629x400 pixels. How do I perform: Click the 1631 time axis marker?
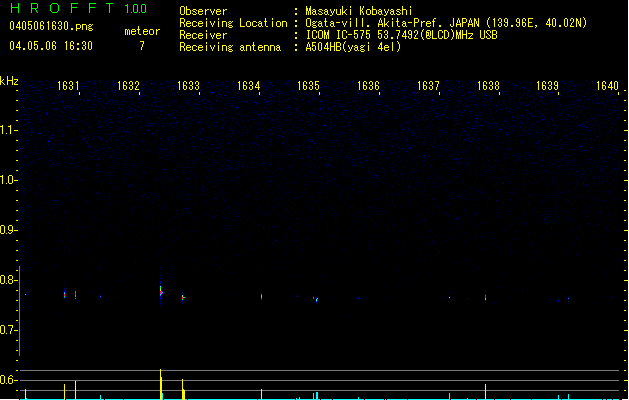tap(68, 86)
